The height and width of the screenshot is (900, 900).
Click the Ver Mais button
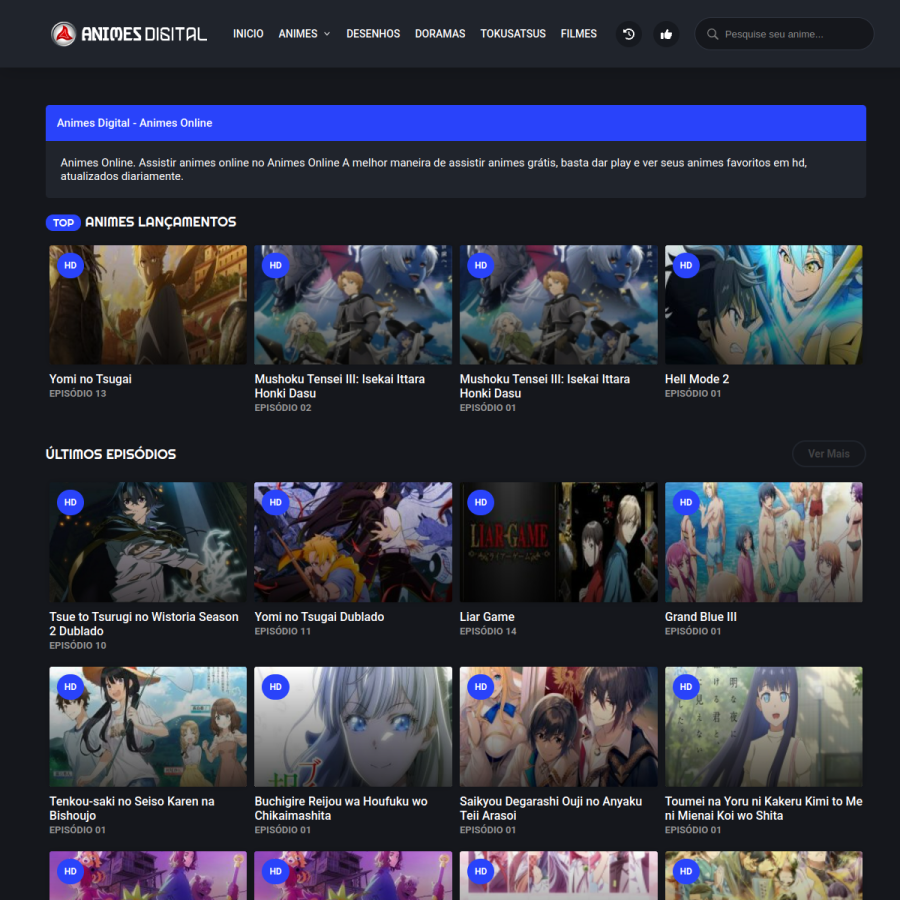(828, 453)
